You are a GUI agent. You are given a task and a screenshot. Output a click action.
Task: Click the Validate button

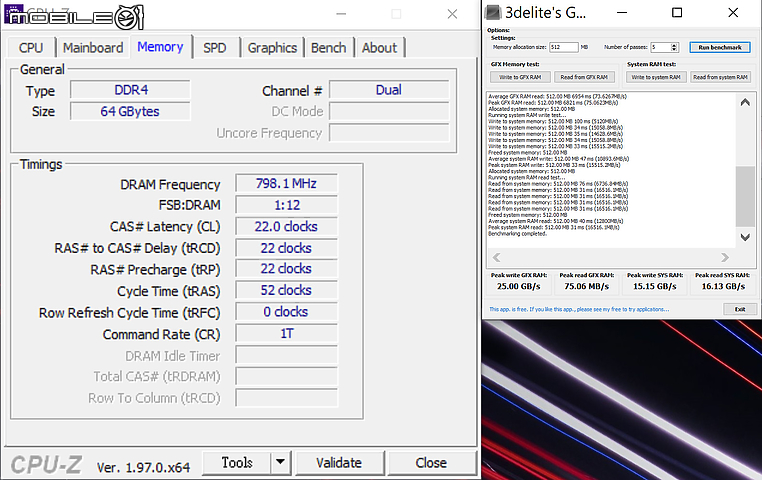pos(339,463)
